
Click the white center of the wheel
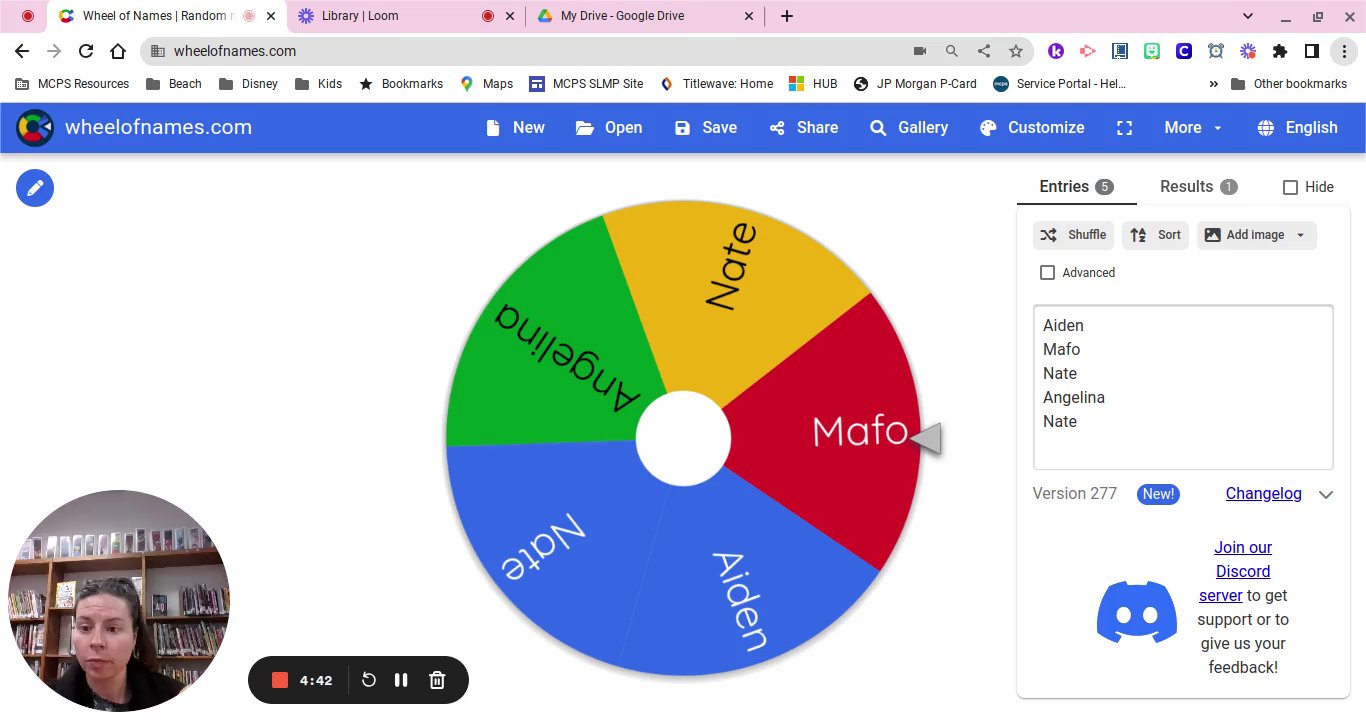click(x=683, y=439)
